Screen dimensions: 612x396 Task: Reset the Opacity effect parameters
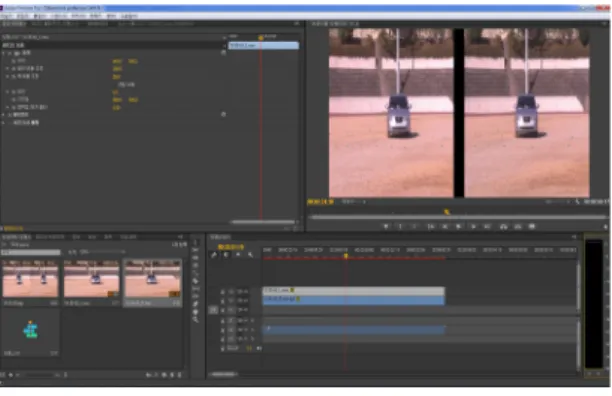tap(223, 114)
